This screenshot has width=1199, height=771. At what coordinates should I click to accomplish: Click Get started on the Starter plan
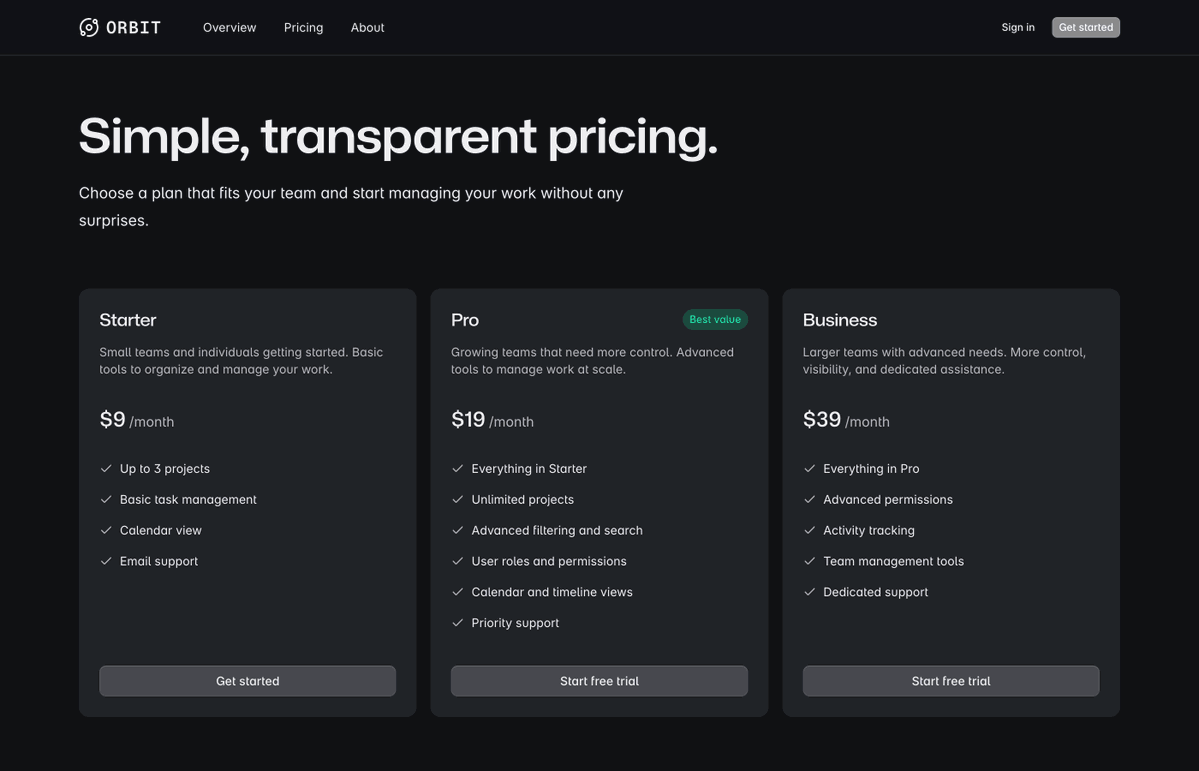(x=248, y=681)
